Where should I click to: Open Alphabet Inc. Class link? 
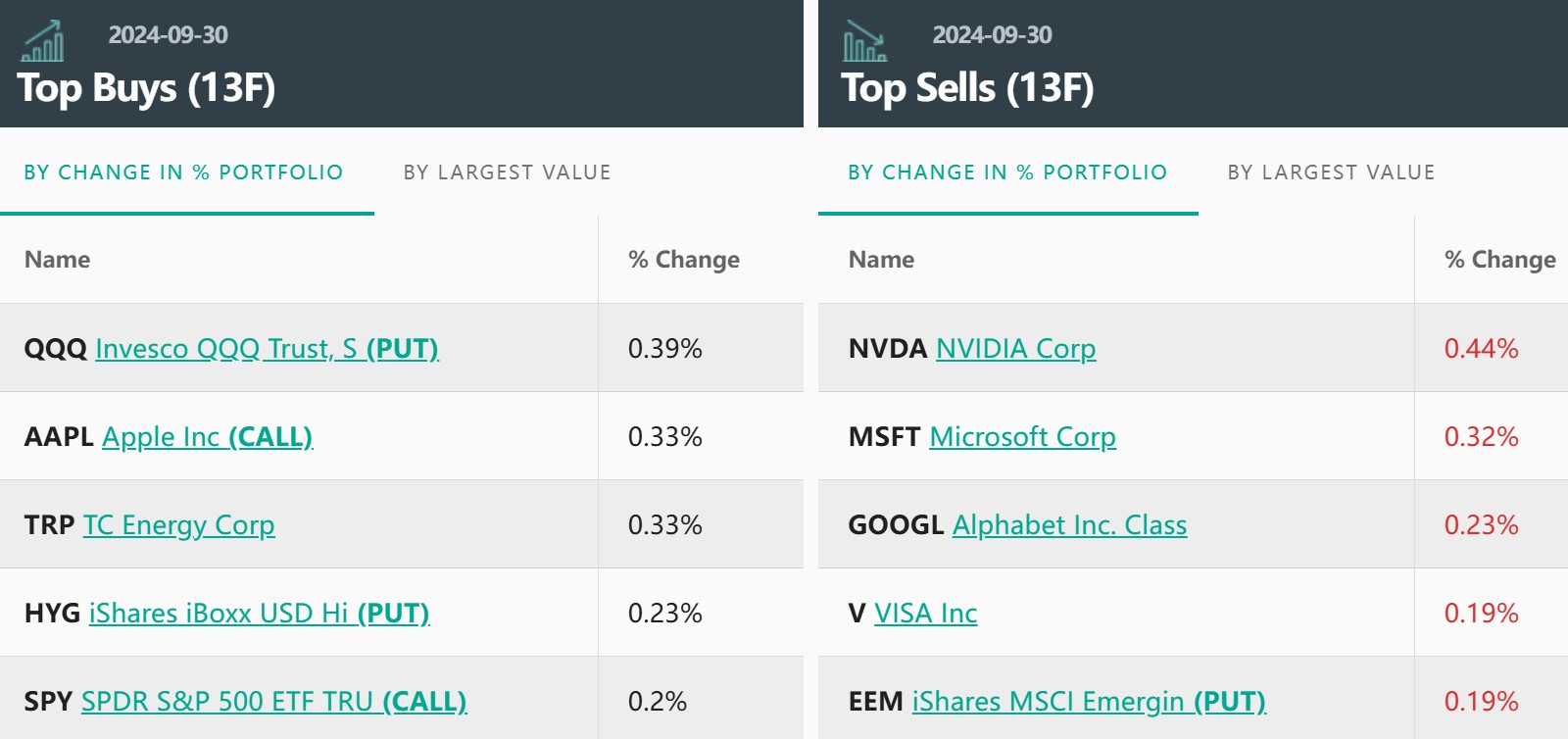point(1069,525)
